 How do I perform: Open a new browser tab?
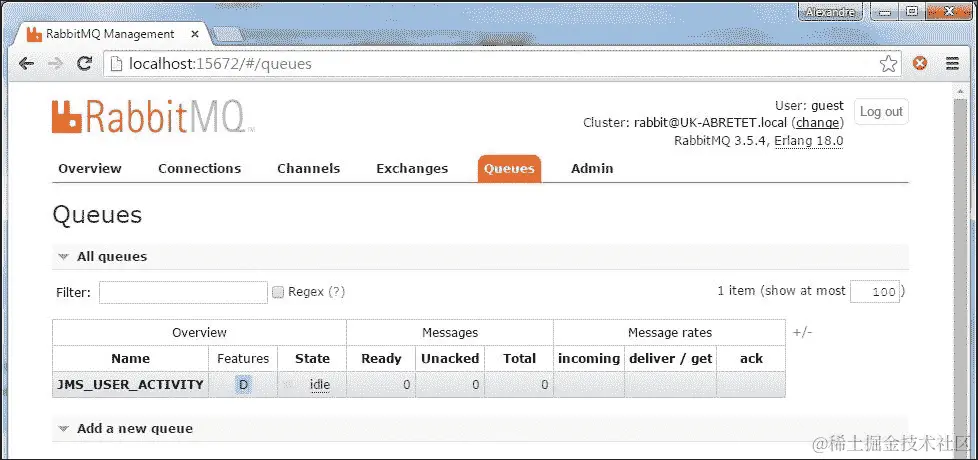click(227, 34)
